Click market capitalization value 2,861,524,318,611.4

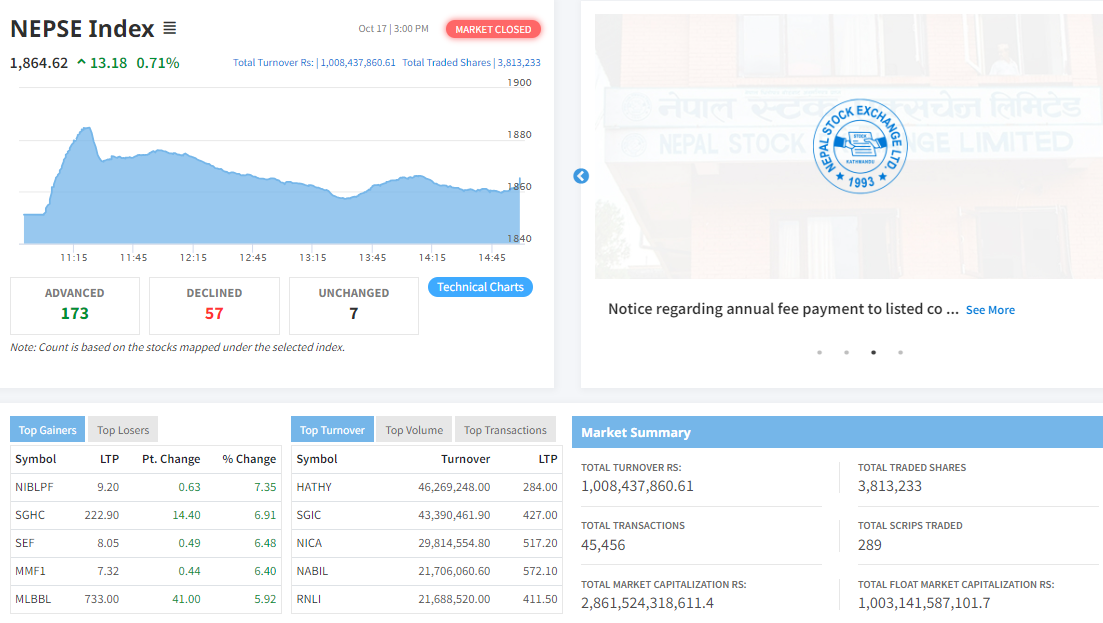pyautogui.click(x=647, y=603)
